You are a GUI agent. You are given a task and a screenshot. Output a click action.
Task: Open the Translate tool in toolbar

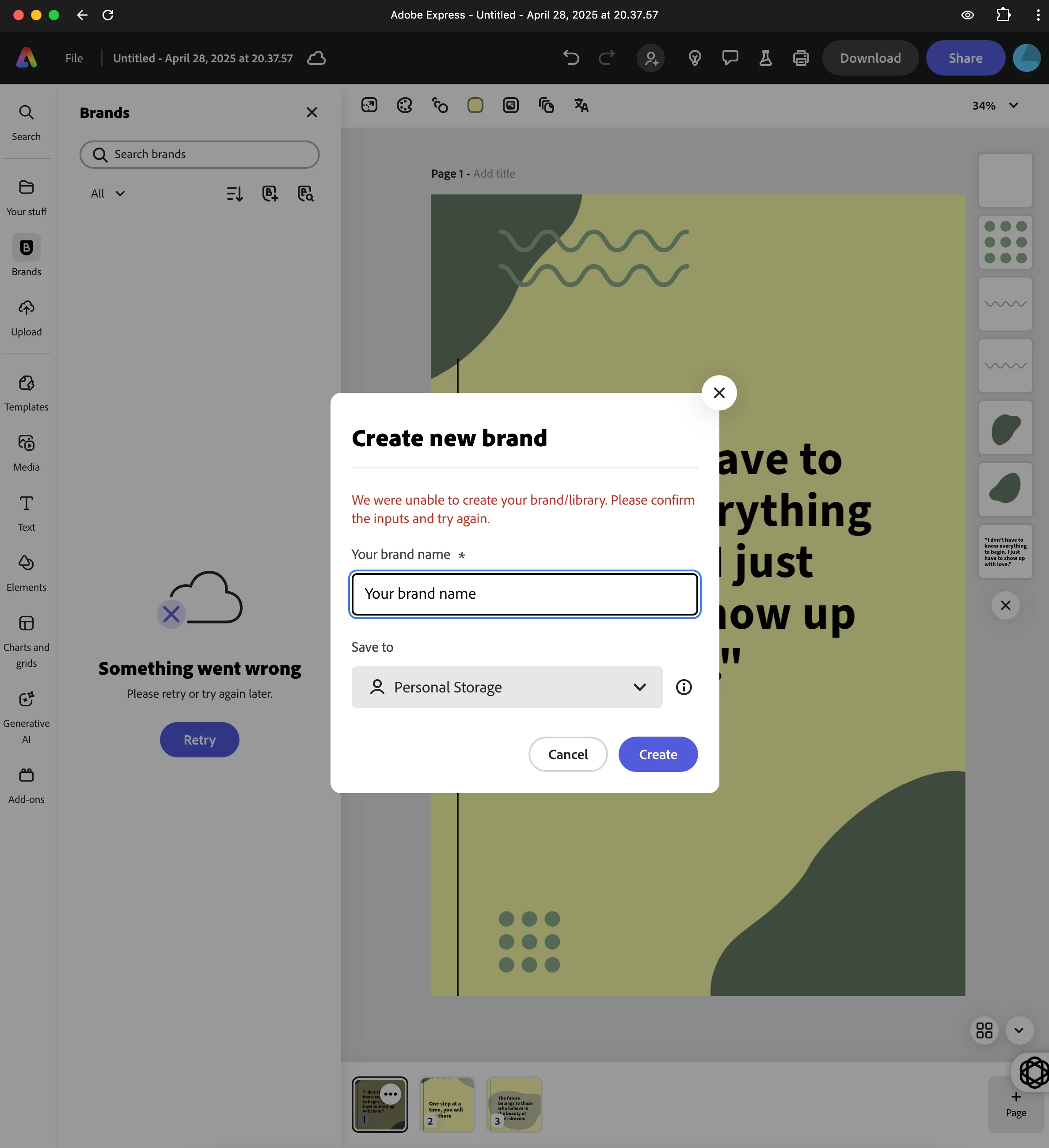point(581,105)
